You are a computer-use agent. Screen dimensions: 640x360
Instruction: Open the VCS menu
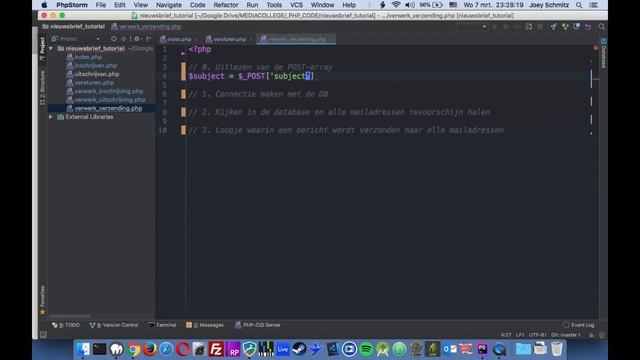coord(296,5)
